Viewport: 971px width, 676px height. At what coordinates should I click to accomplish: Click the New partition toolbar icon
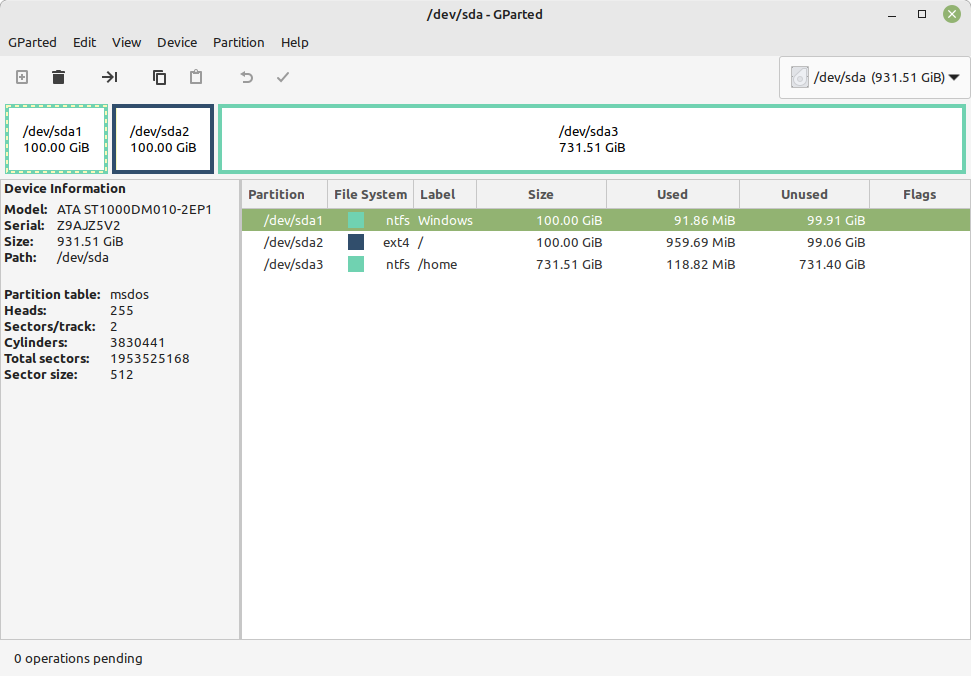point(22,77)
